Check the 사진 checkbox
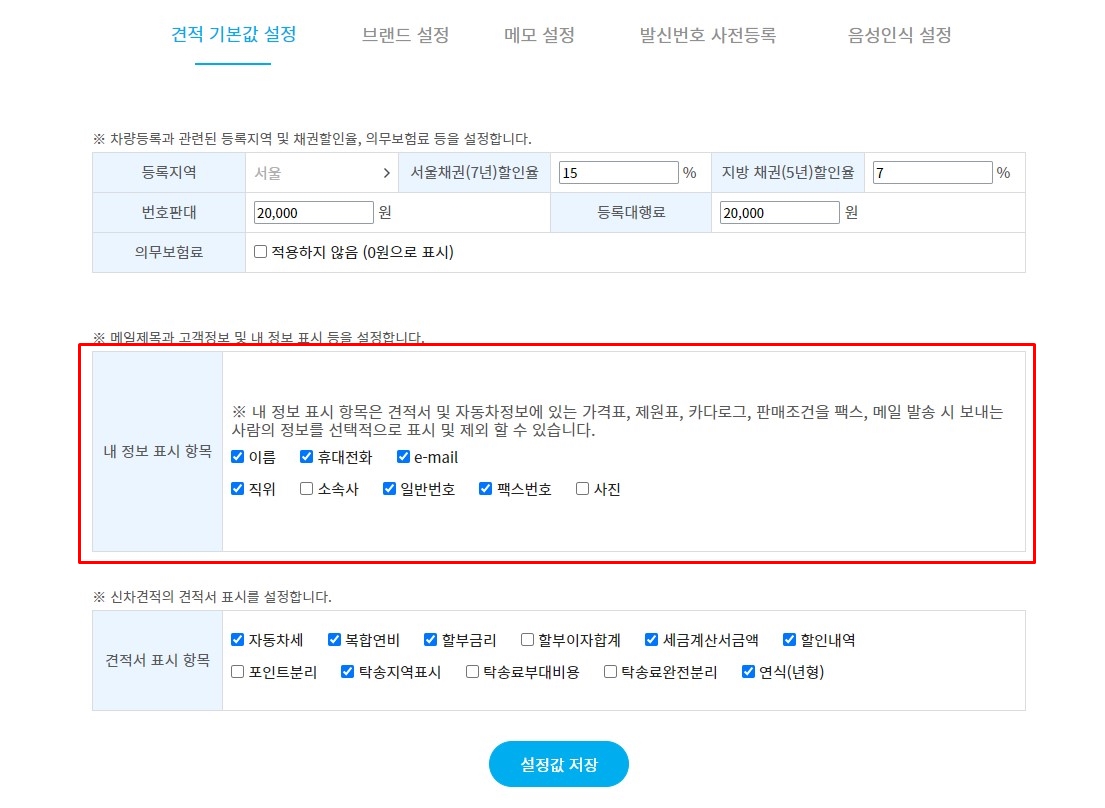Image resolution: width=1105 pixels, height=808 pixels. [582, 488]
